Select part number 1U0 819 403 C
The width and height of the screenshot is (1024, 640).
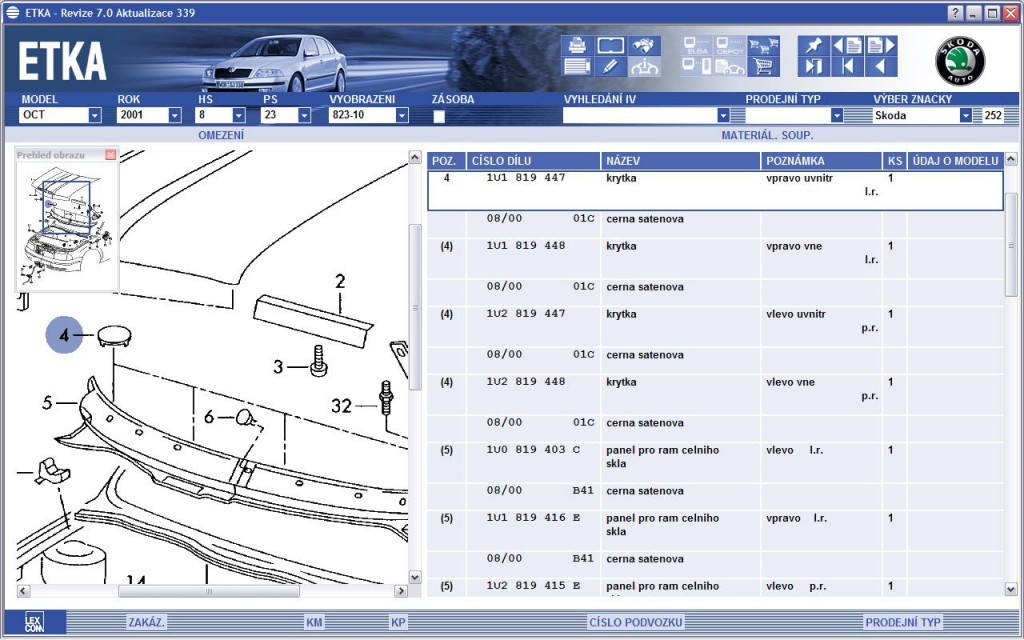pos(533,449)
